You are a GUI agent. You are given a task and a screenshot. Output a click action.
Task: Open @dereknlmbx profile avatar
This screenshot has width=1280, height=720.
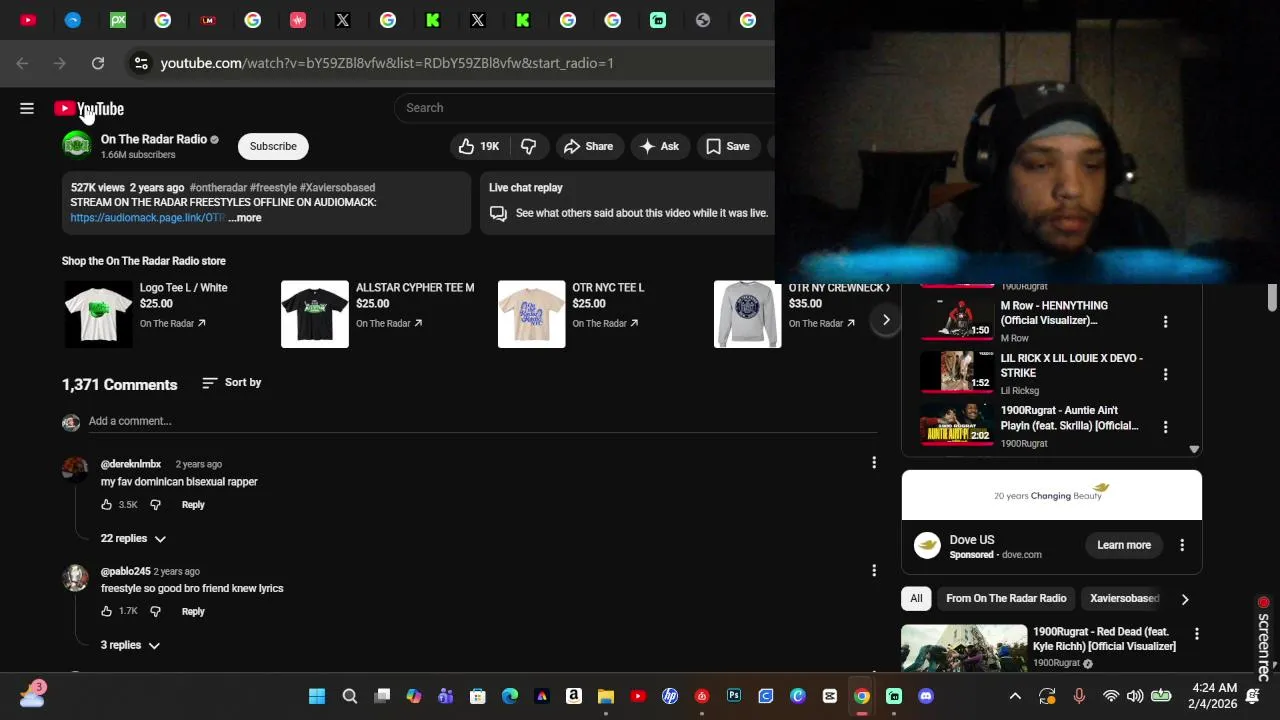75,471
